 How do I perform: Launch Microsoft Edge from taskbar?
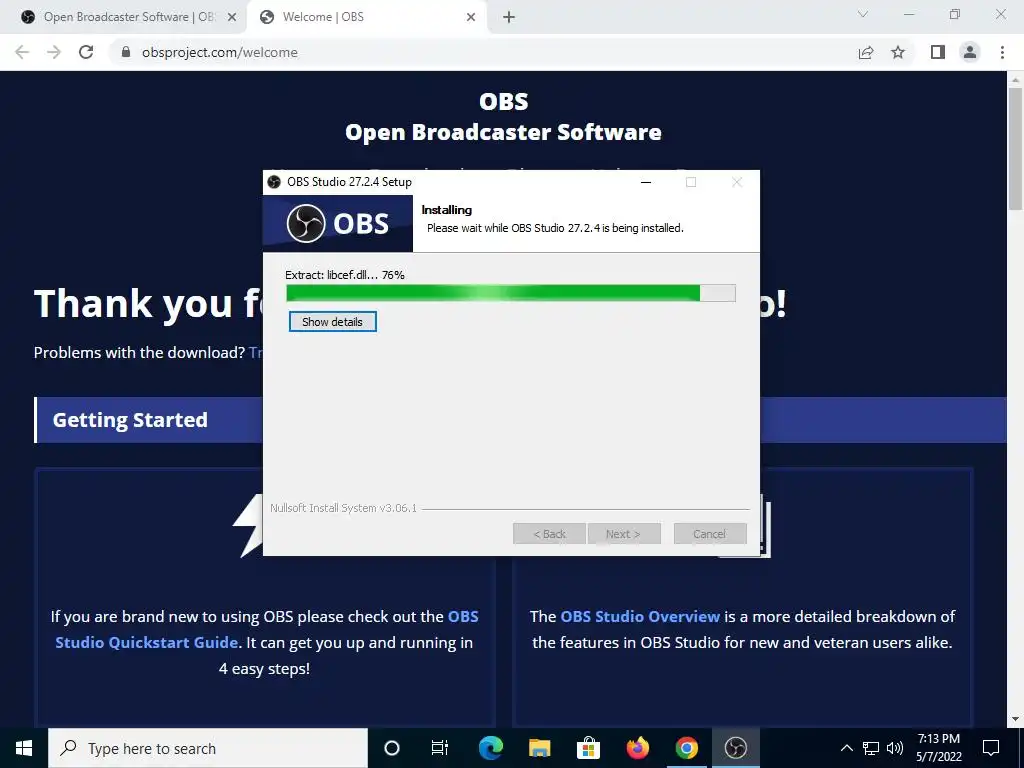tap(490, 748)
